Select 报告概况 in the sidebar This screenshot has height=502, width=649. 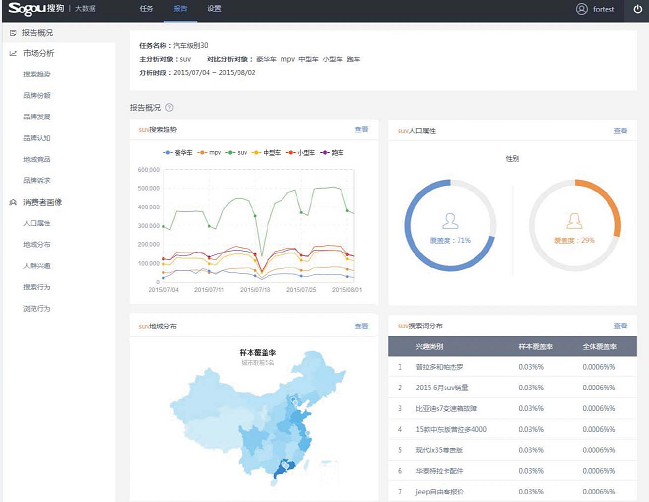click(37, 33)
